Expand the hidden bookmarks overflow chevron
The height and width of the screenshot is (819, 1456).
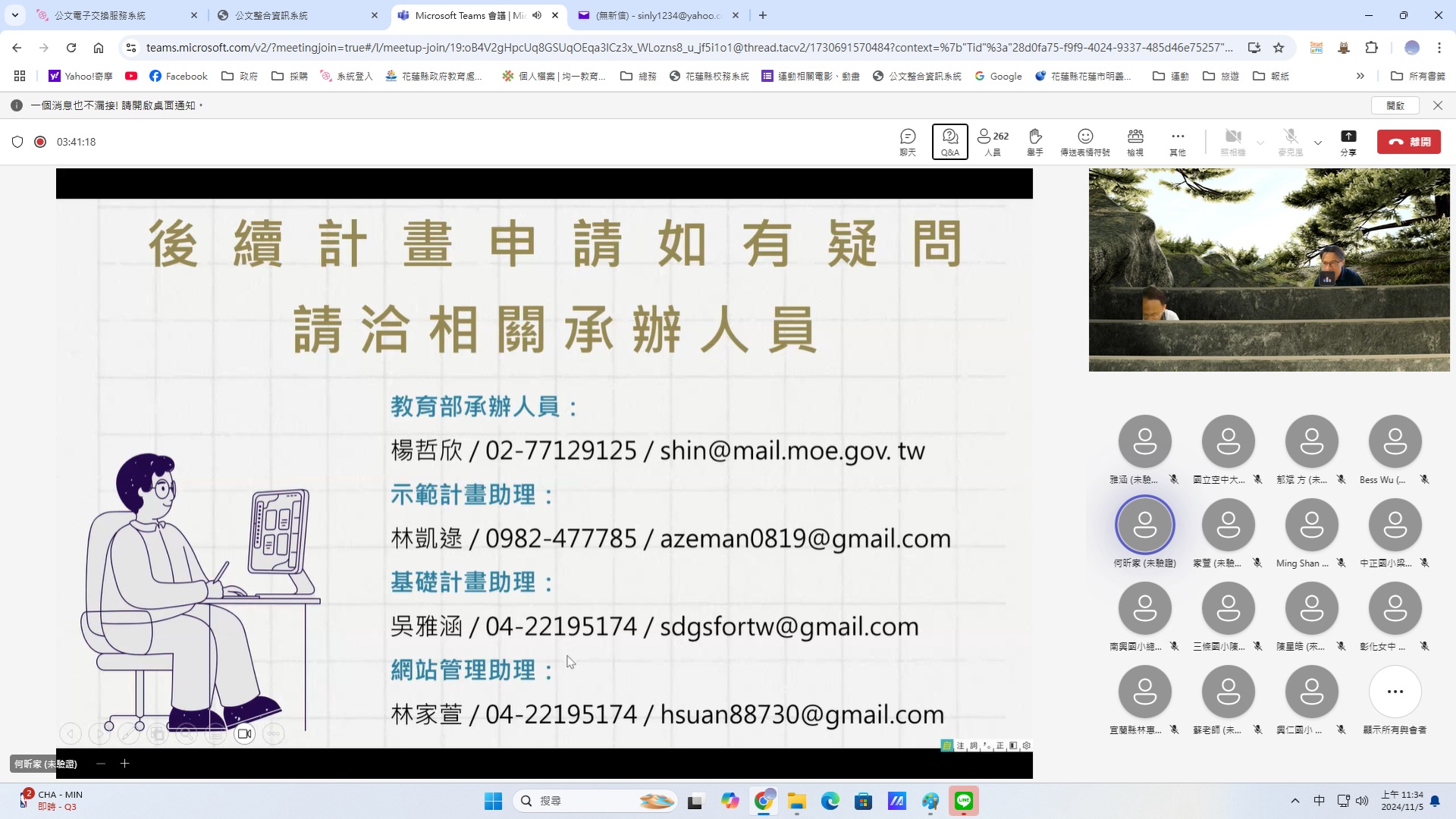click(1360, 76)
